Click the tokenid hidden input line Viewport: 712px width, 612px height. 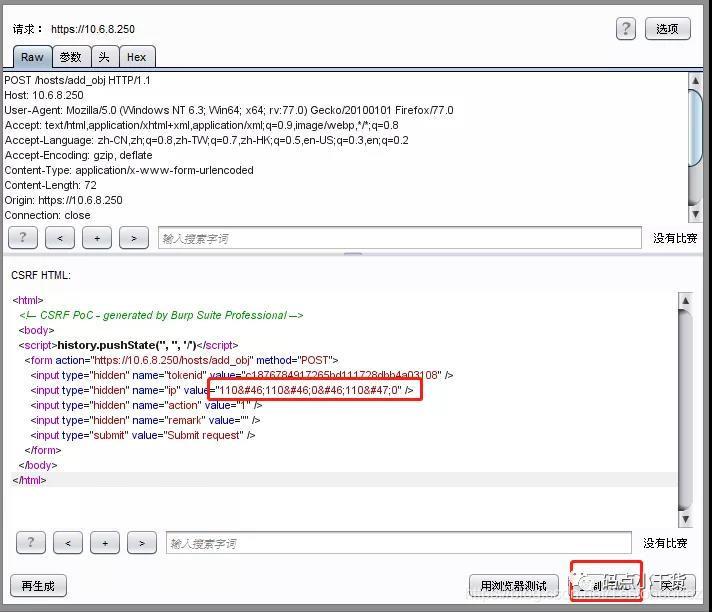(242, 375)
